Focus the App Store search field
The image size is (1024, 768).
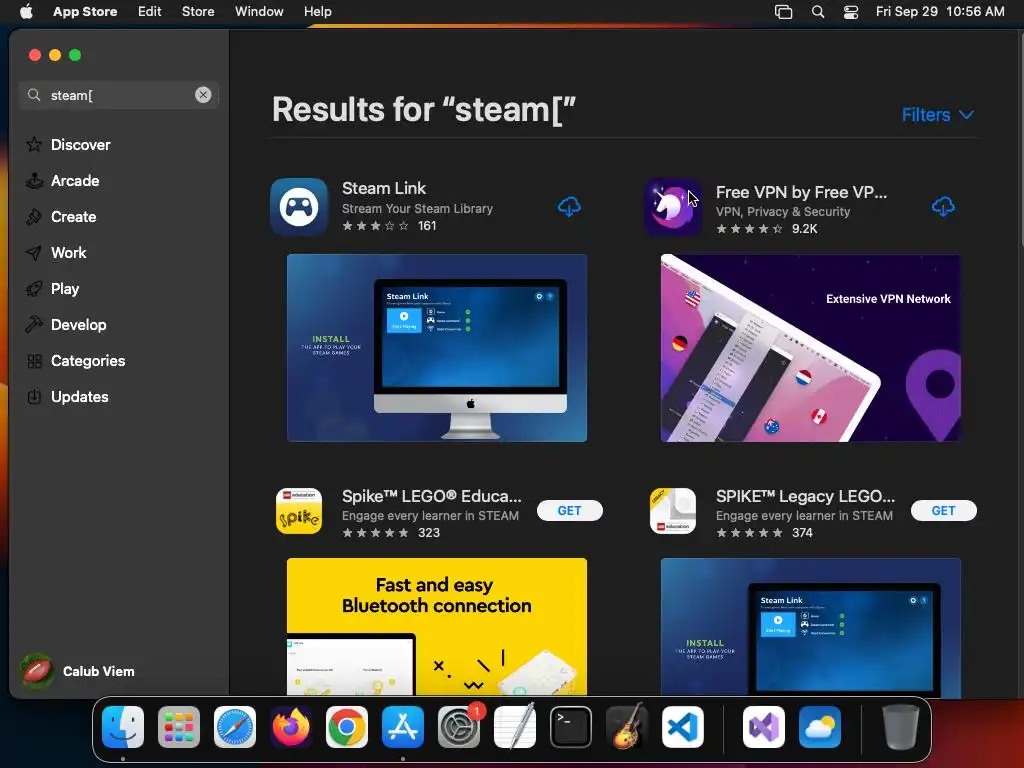119,95
